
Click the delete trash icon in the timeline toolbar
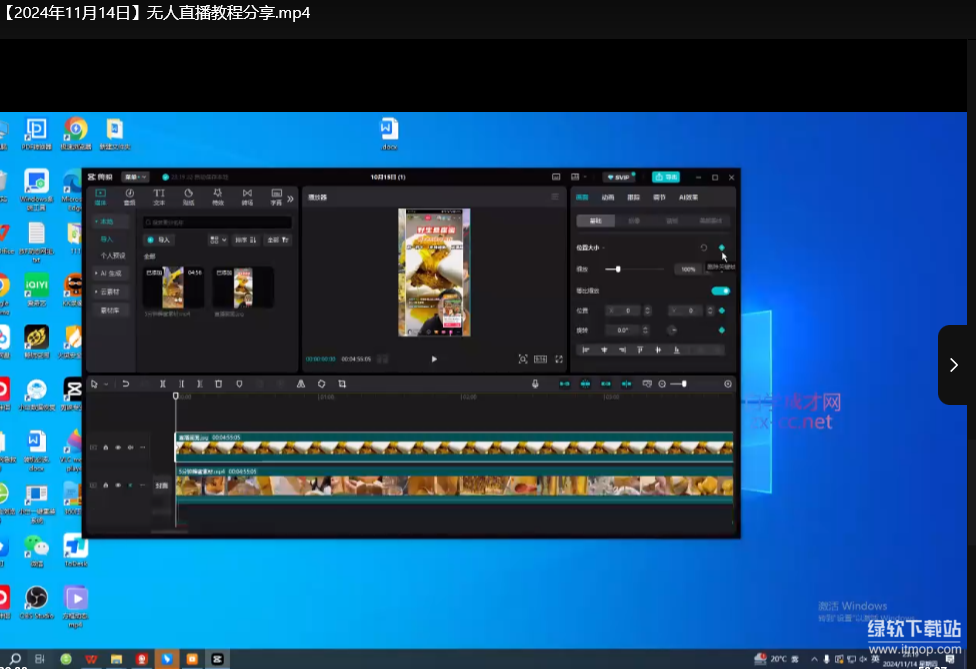coord(218,384)
